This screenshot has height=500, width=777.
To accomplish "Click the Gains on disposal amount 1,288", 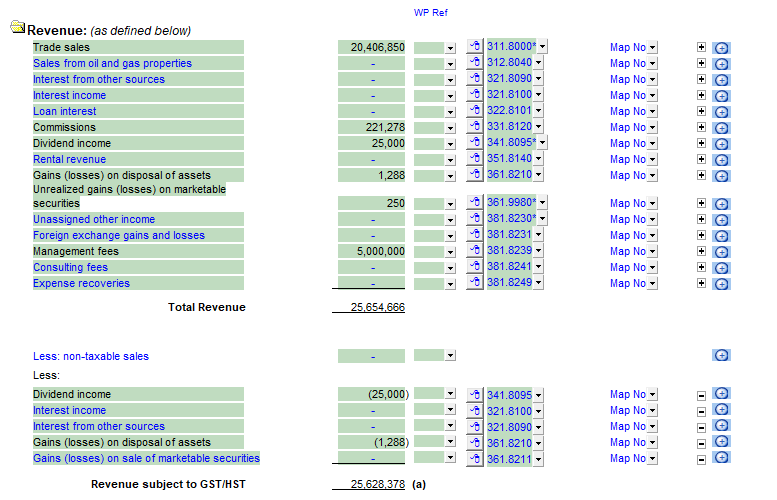I will click(391, 175).
